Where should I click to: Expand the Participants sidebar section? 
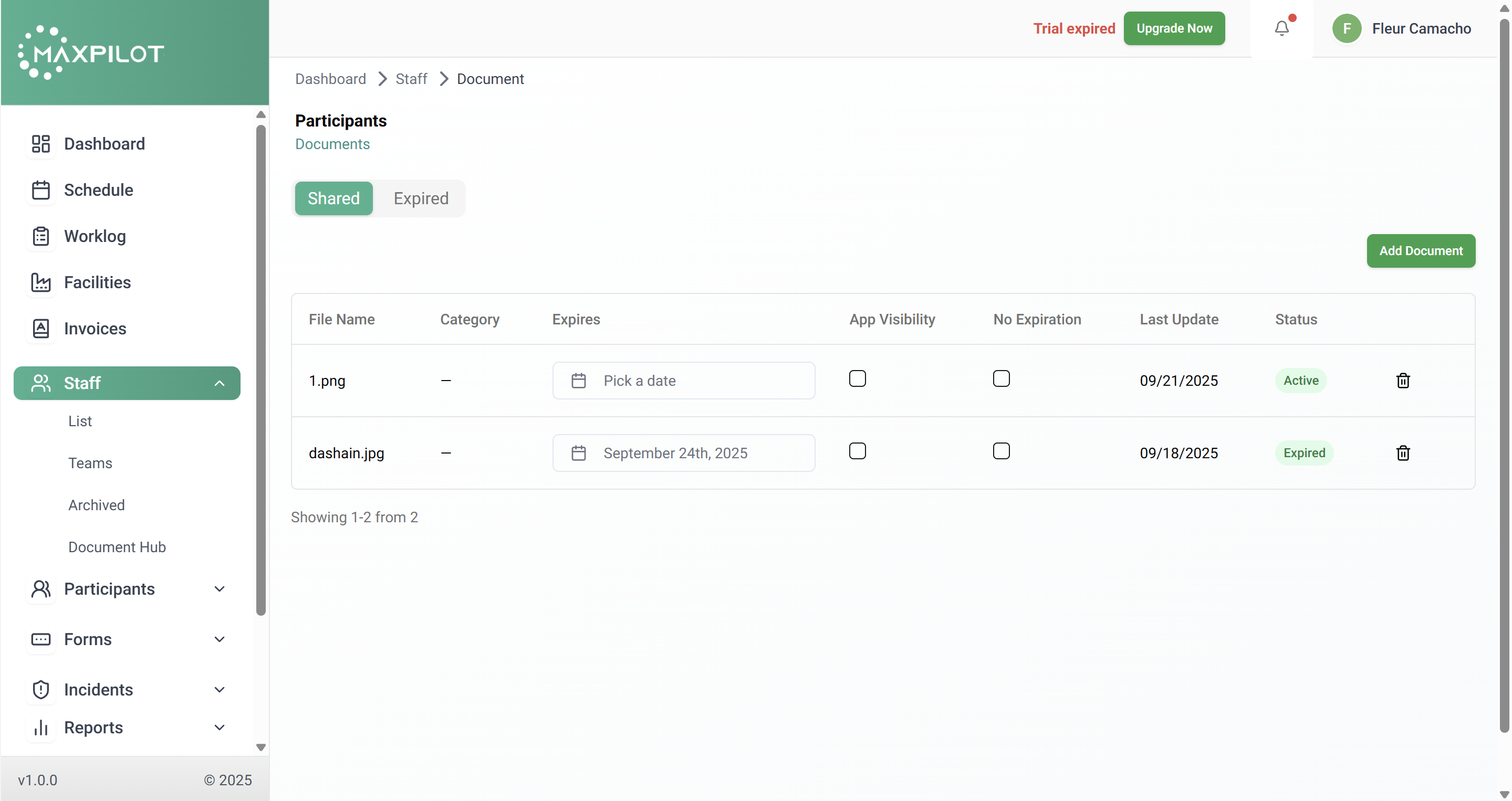[x=219, y=588]
